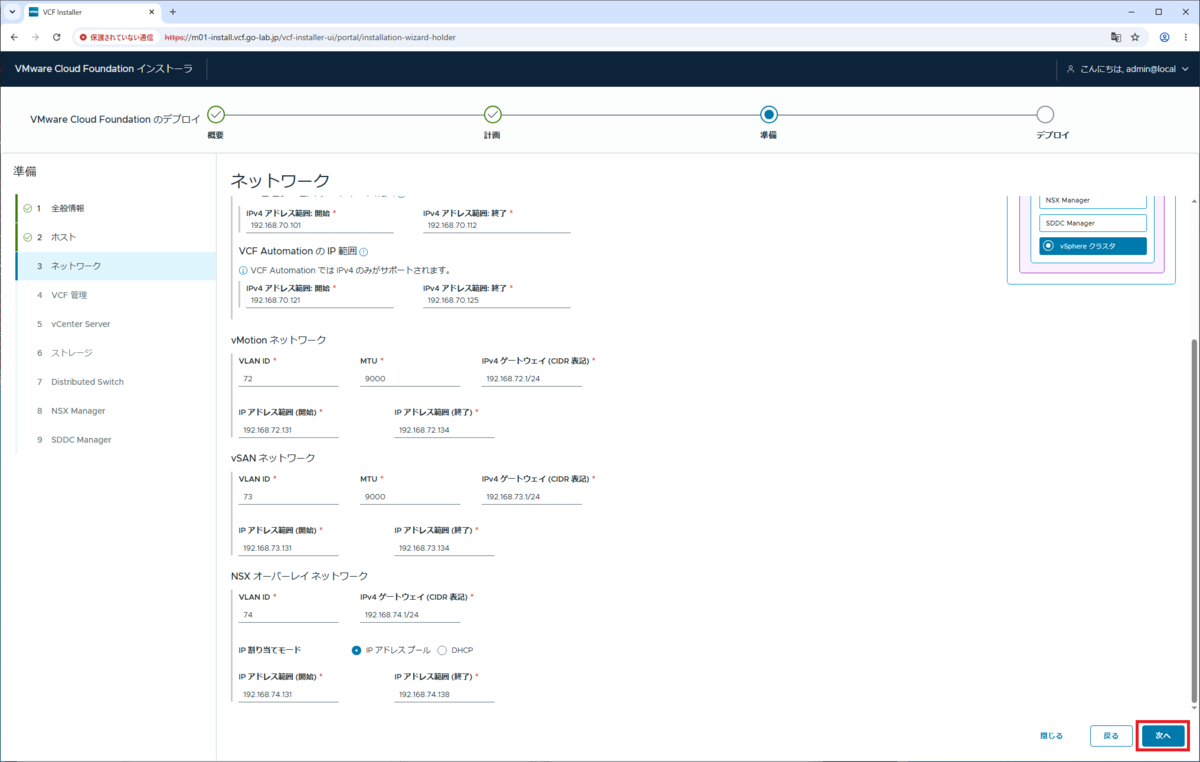Click the vMotion start IP field 192.168.72.131
This screenshot has height=762, width=1200.
click(x=289, y=430)
